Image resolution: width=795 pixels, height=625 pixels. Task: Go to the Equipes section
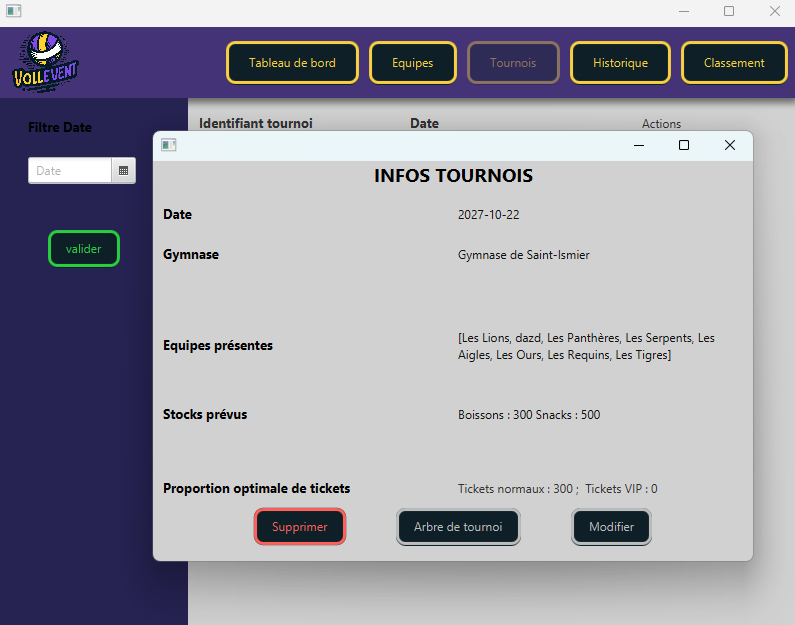(413, 63)
